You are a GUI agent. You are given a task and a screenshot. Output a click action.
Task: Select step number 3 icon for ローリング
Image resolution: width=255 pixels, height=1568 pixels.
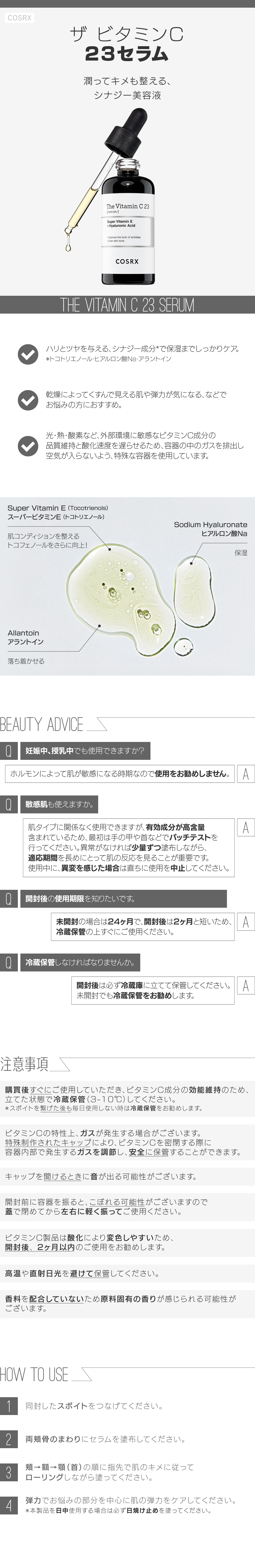click(x=8, y=1472)
